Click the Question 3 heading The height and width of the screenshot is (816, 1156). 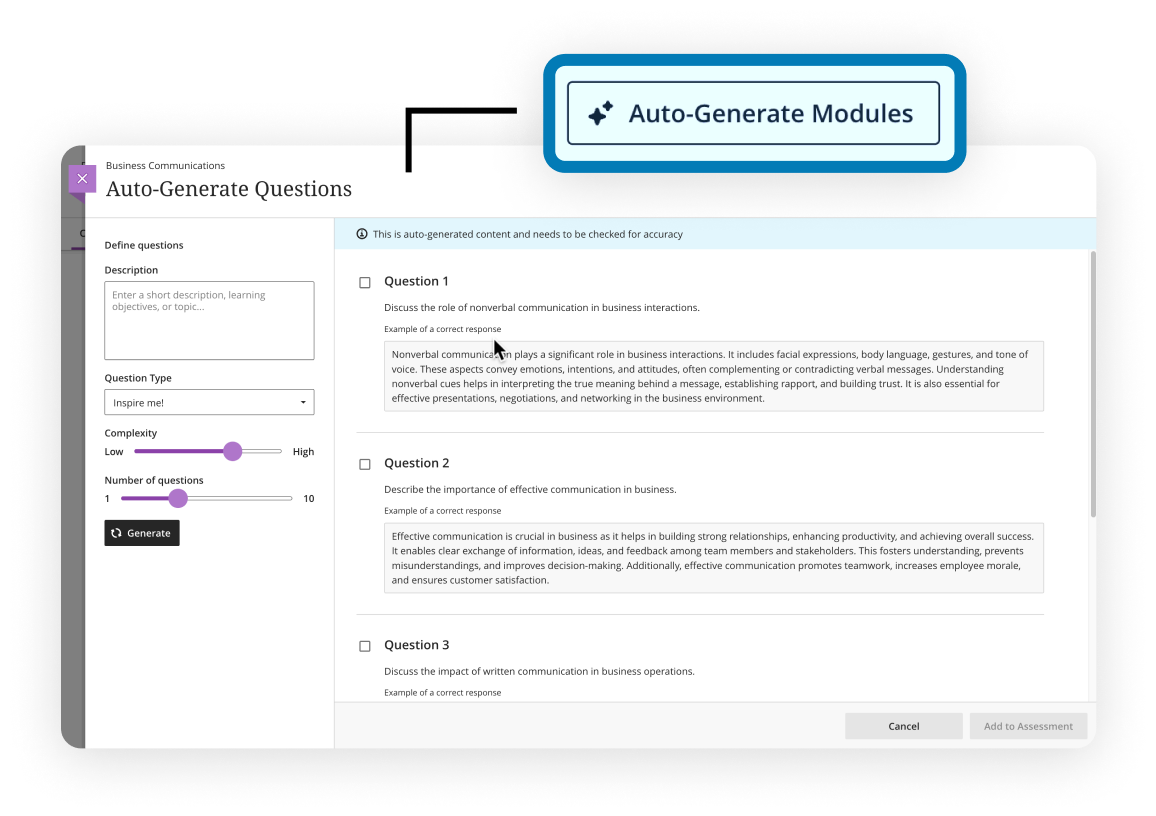(x=416, y=645)
